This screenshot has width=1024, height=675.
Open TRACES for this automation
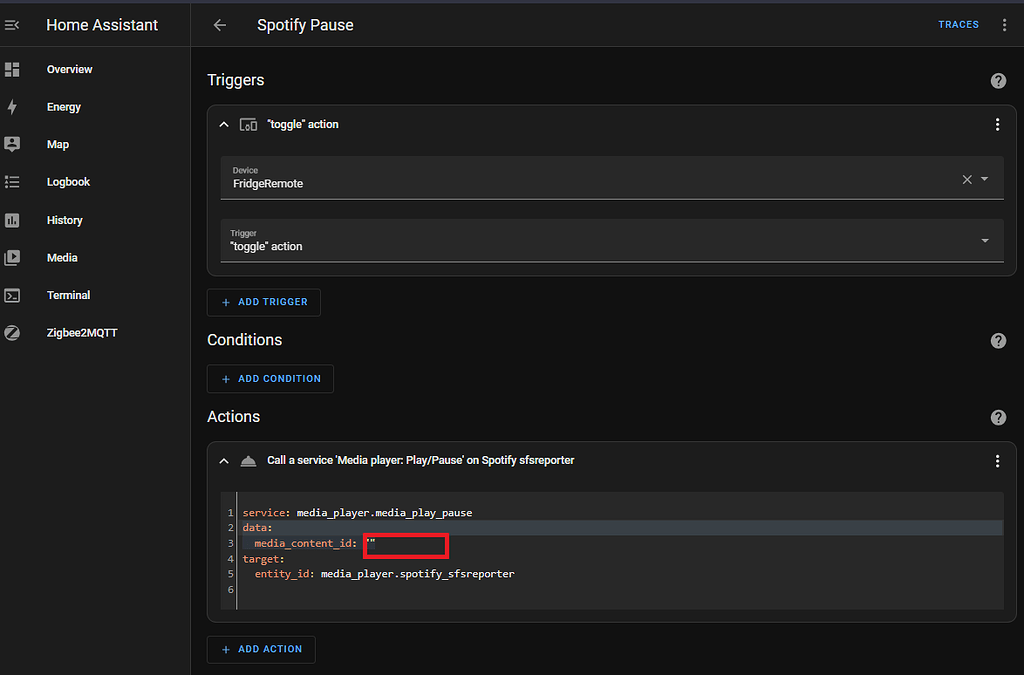coord(958,24)
